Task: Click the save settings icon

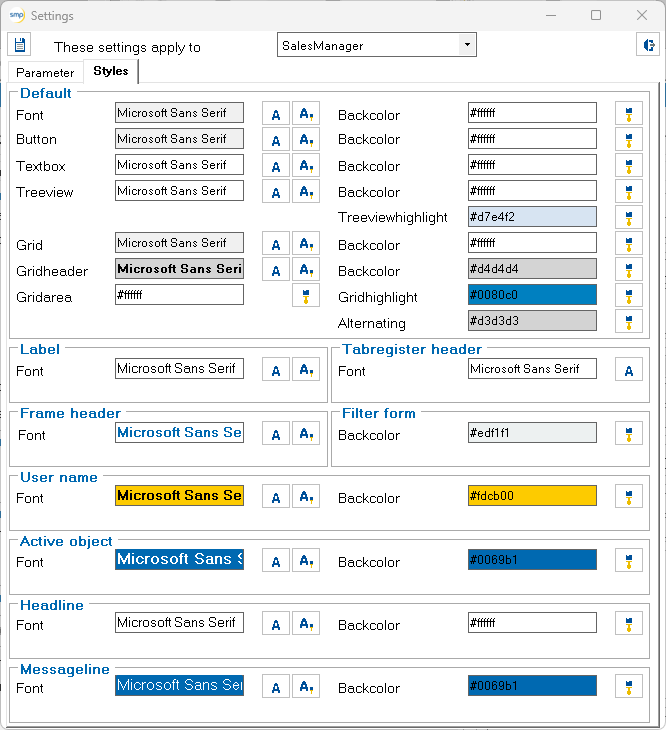Action: pos(20,45)
